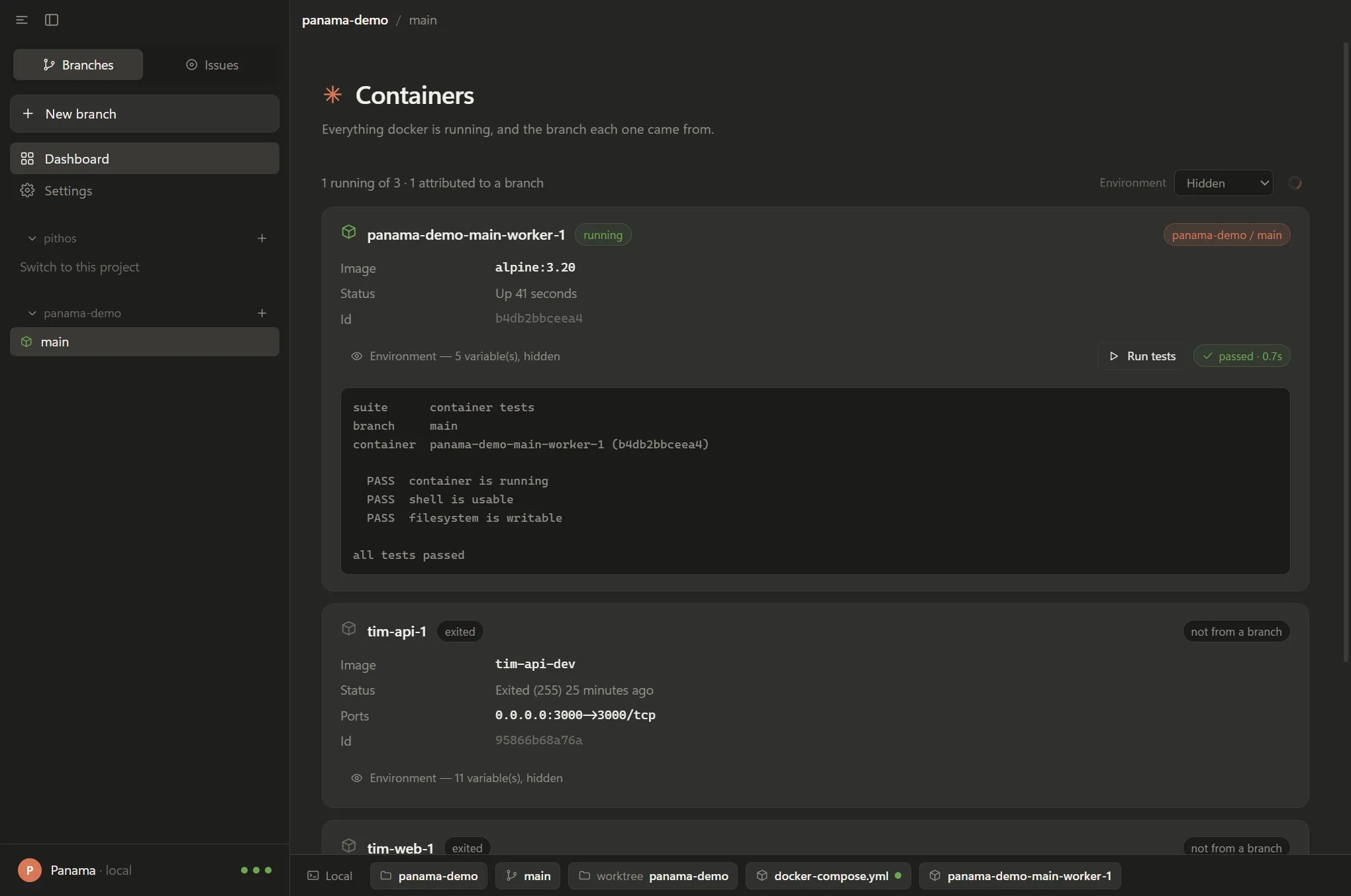Image resolution: width=1351 pixels, height=896 pixels.
Task: Click the tim-api-dev image value
Action: [535, 664]
